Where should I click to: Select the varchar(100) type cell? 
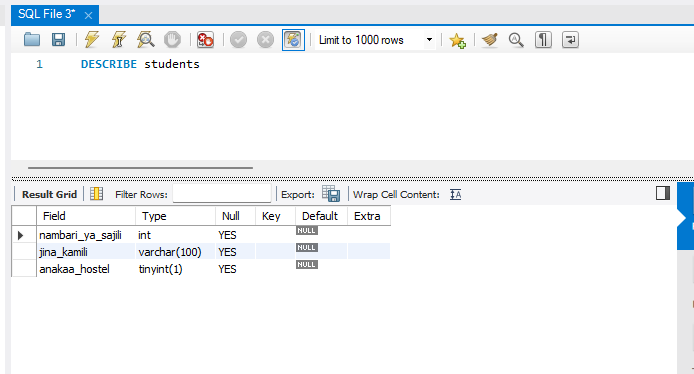pyautogui.click(x=175, y=252)
